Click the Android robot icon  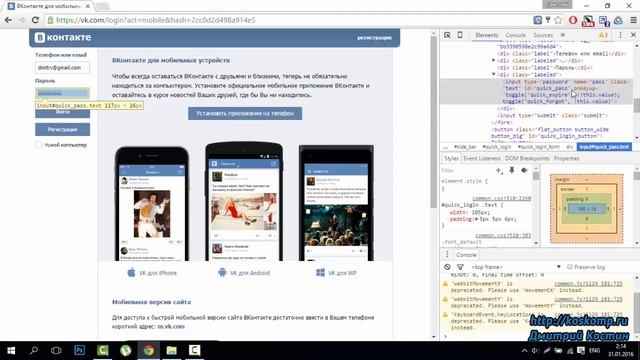(222, 272)
